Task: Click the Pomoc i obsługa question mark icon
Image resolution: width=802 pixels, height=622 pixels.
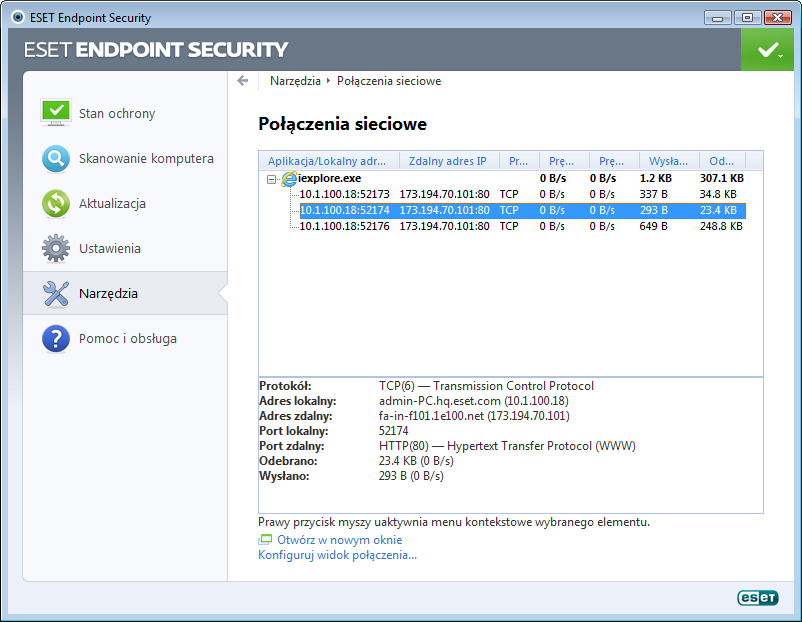Action: (x=56, y=339)
